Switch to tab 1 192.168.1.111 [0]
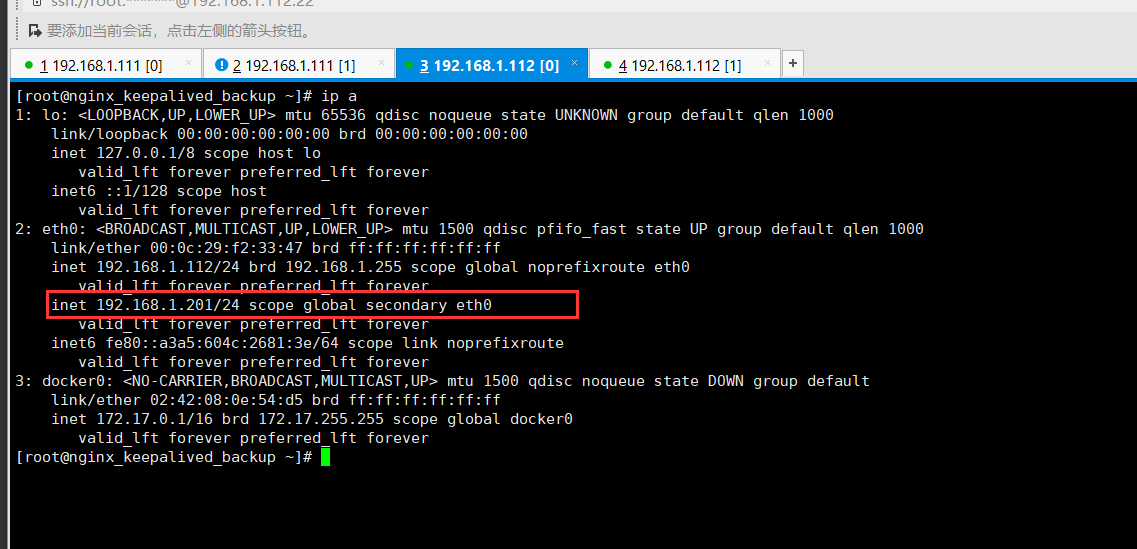Viewport: 1137px width, 549px height. pos(105,65)
